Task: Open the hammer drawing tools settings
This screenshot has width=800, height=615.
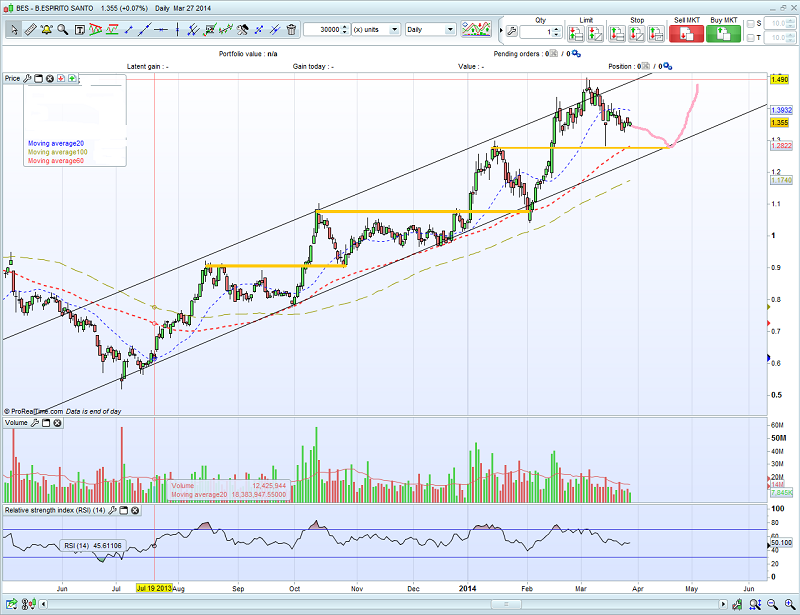Action: (x=242, y=30)
